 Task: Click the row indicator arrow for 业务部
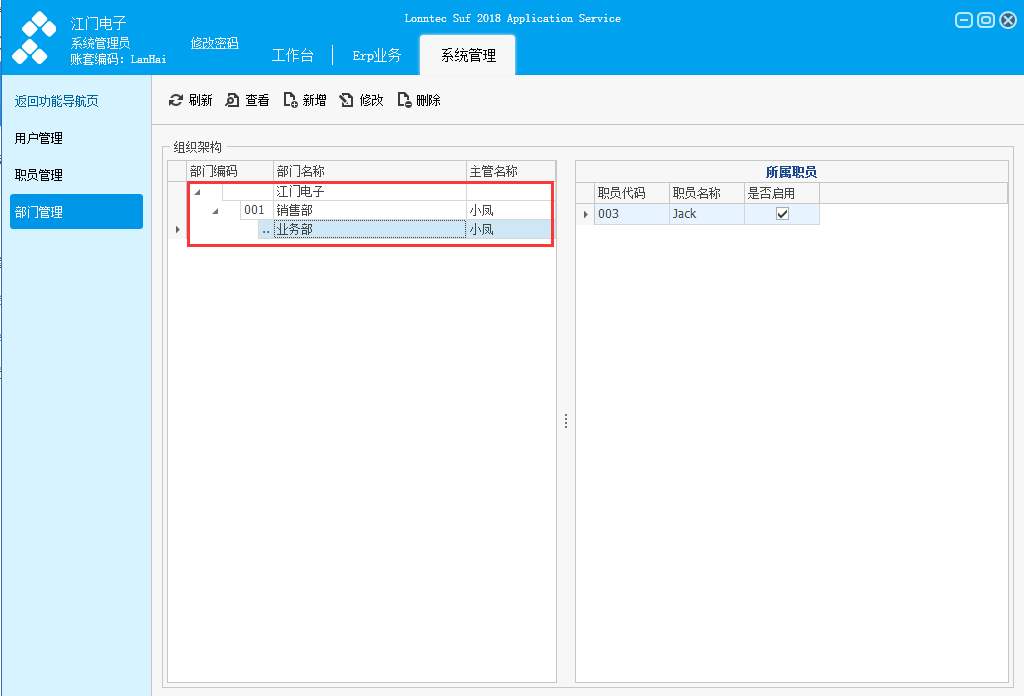[x=177, y=229]
